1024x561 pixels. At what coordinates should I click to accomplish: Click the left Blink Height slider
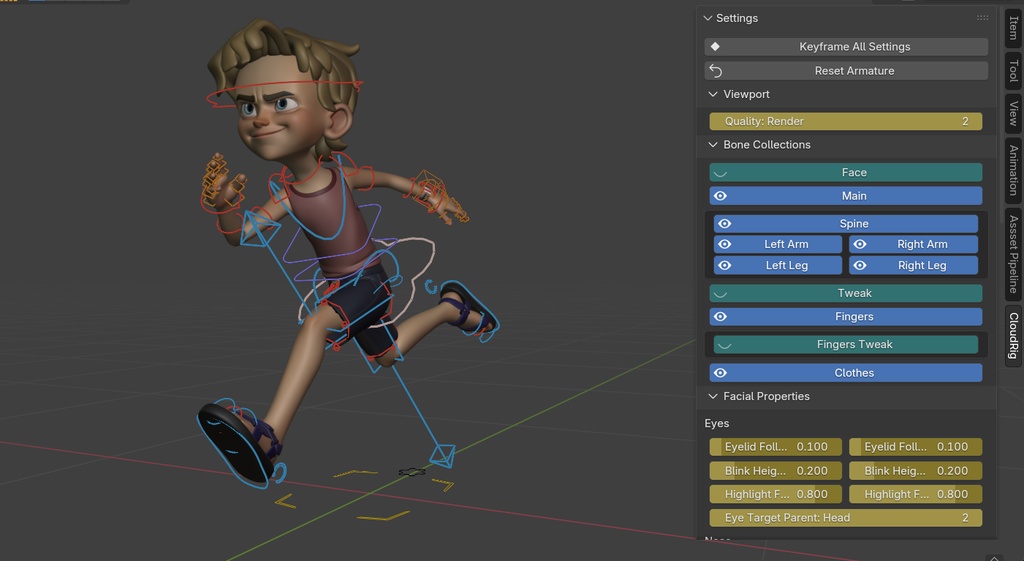[x=775, y=471]
